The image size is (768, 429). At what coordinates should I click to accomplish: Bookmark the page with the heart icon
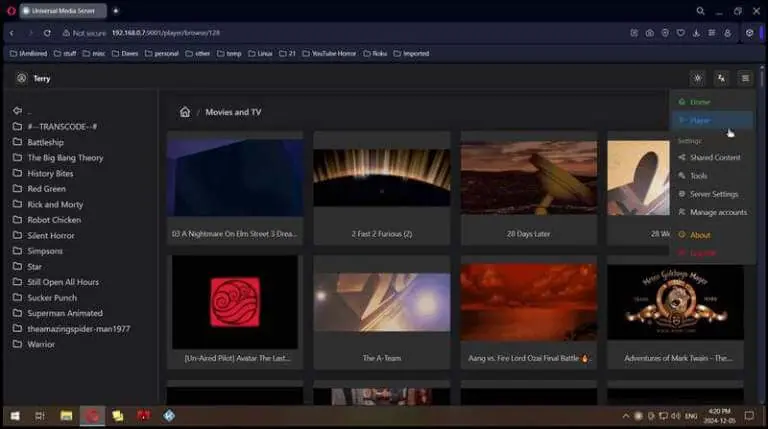click(681, 33)
